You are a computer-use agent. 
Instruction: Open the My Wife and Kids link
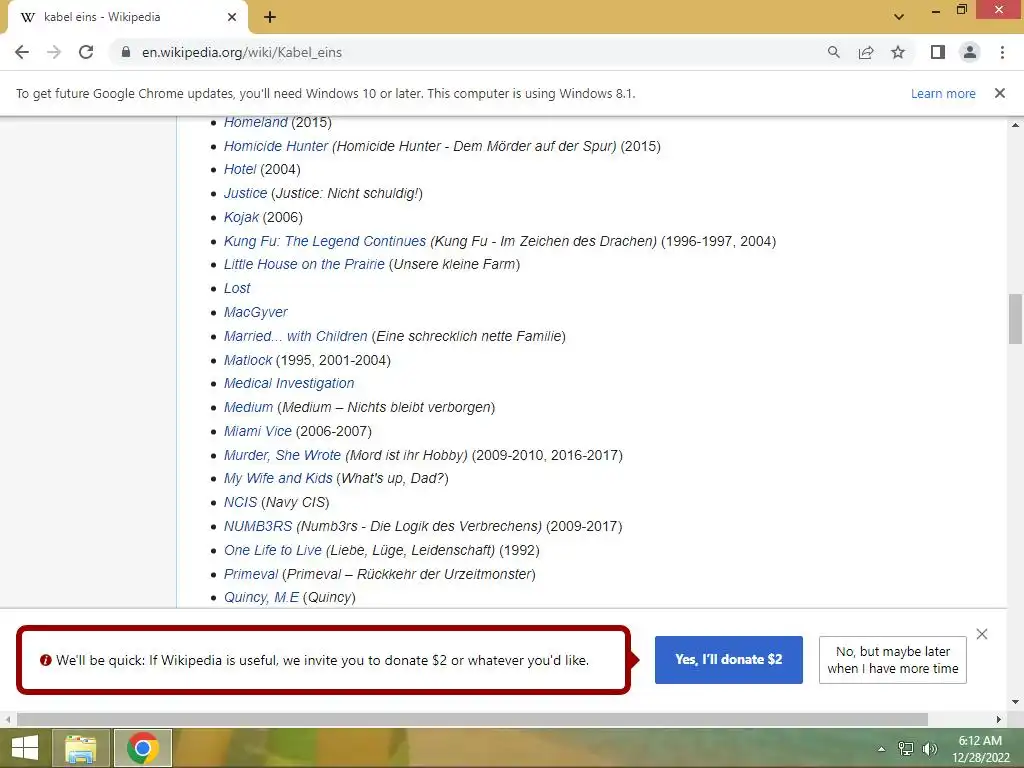[278, 479]
